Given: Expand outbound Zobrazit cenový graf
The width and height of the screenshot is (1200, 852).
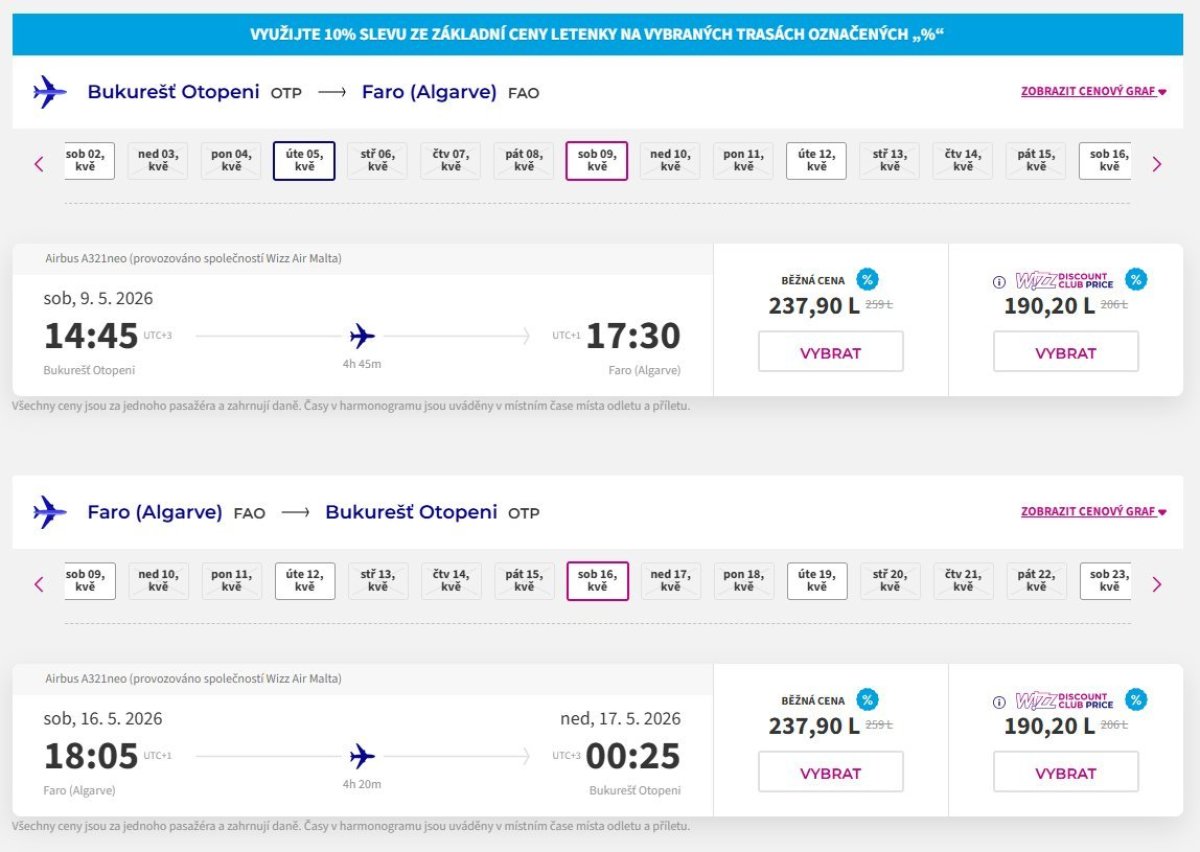Looking at the screenshot, I should pos(1093,91).
